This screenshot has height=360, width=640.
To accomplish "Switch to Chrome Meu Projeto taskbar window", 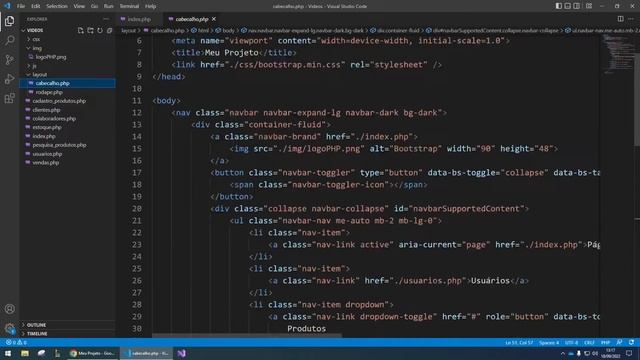I will [x=93, y=353].
